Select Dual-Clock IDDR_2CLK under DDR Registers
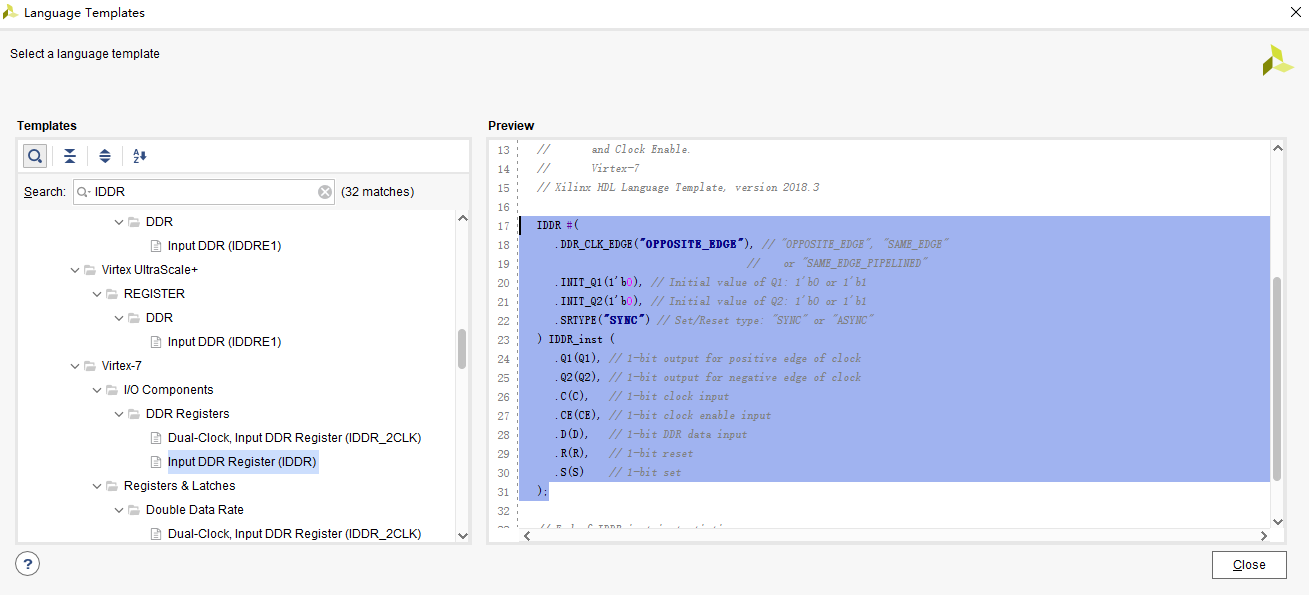 click(x=294, y=438)
